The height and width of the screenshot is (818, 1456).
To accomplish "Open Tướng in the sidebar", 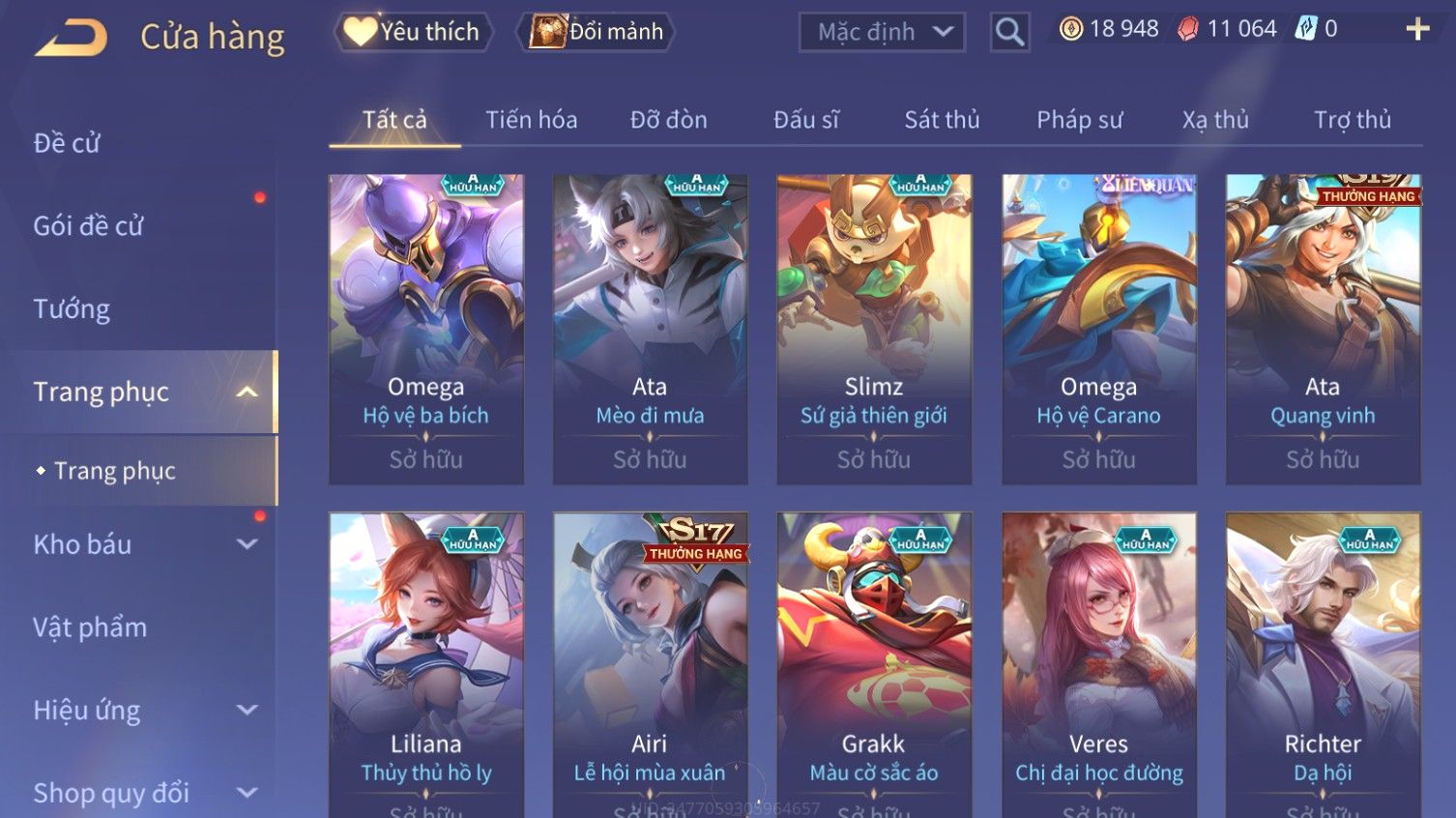I will click(72, 309).
